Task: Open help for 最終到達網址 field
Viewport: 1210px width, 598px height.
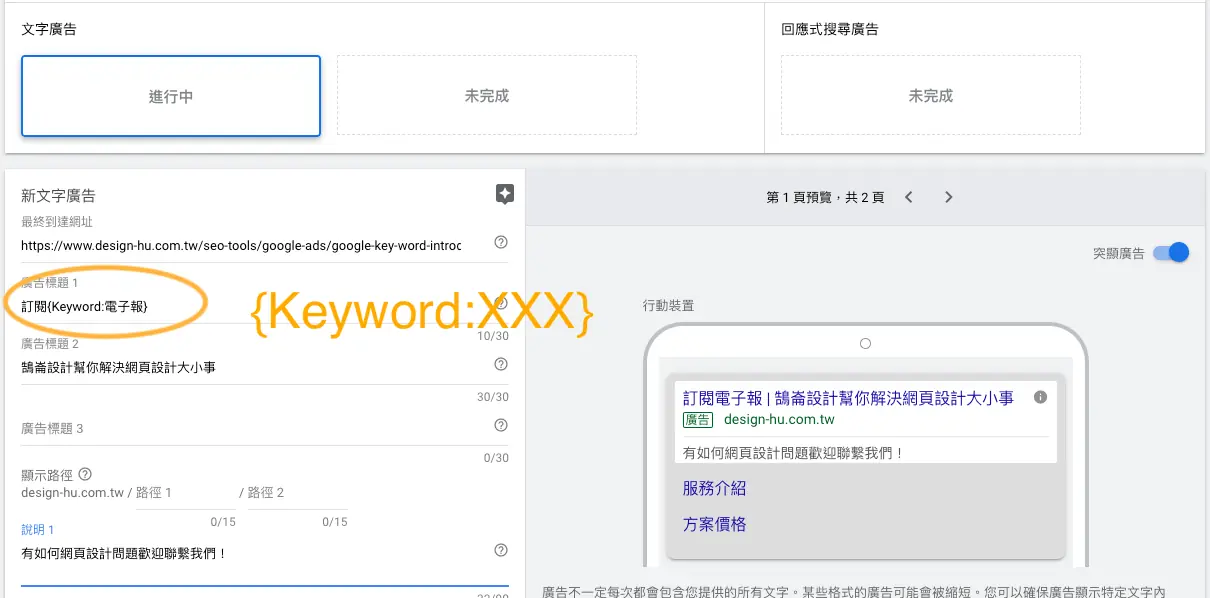Action: [501, 243]
